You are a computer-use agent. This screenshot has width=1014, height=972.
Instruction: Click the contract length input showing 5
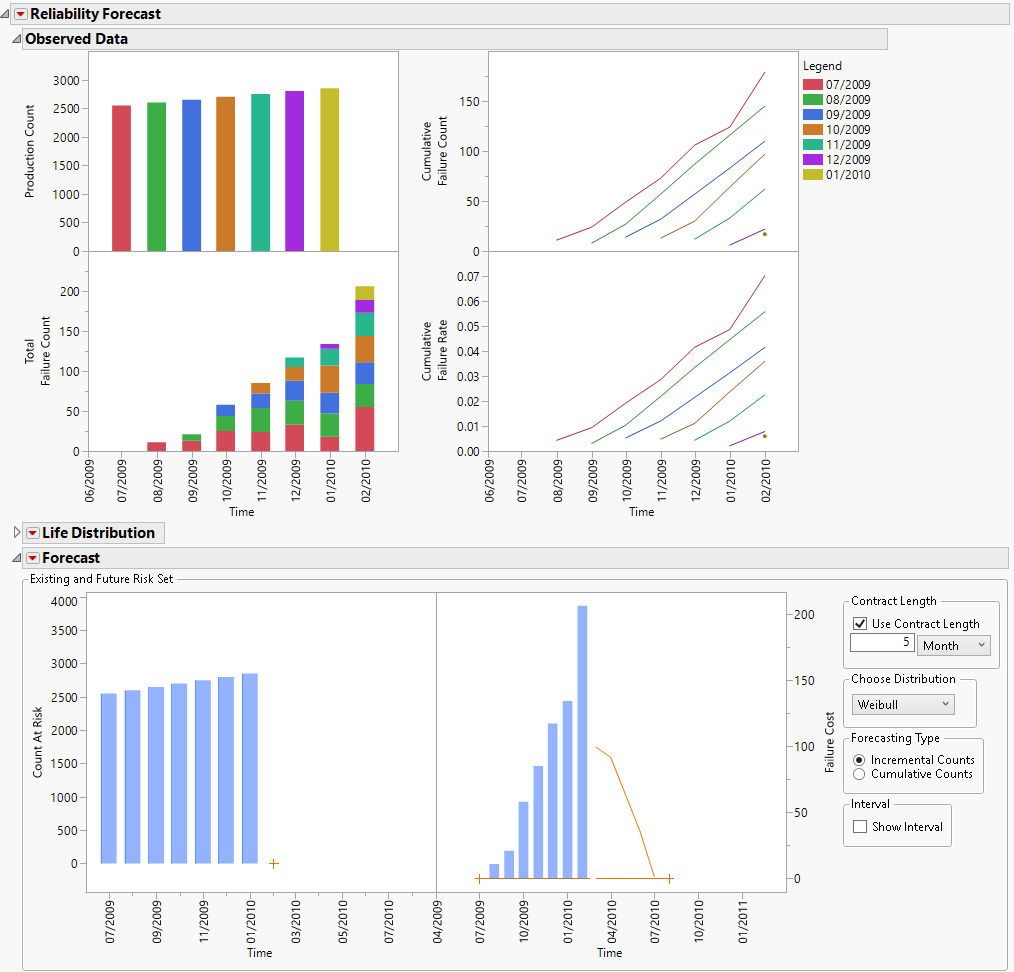pyautogui.click(x=881, y=643)
